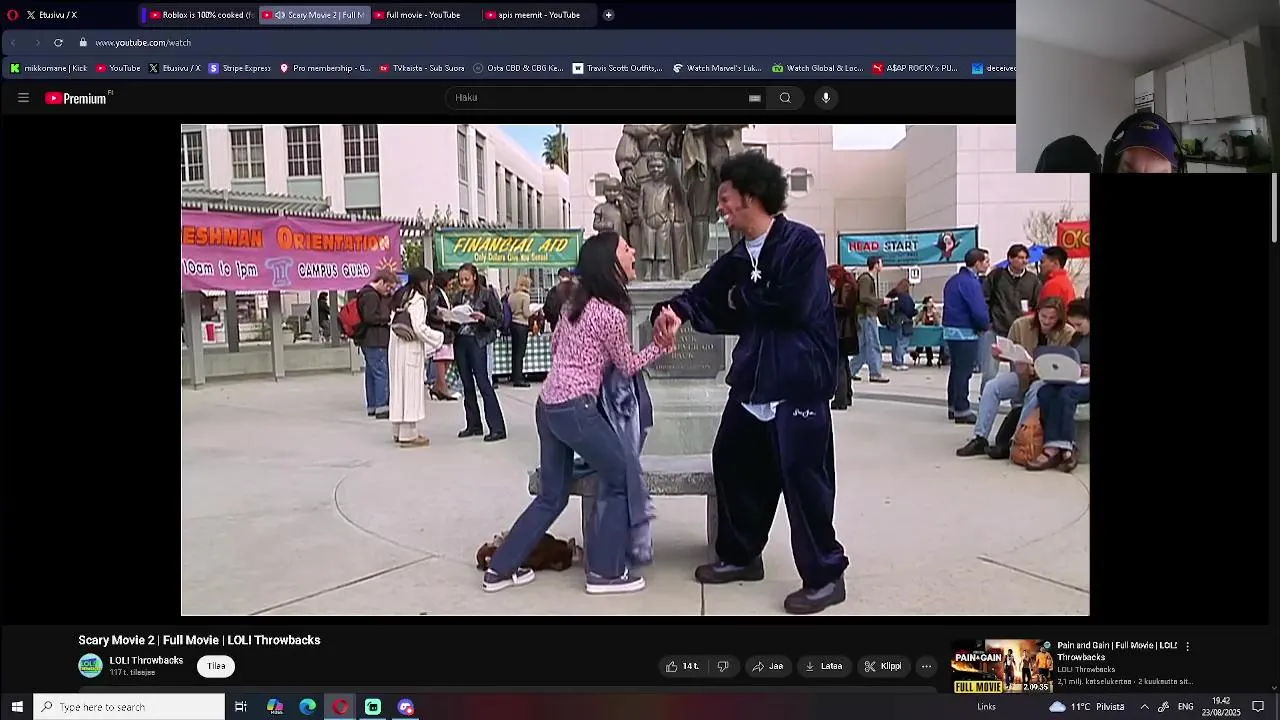Click the Links toolbar label on the taskbar
The width and height of the screenshot is (1280, 720).
tap(986, 707)
